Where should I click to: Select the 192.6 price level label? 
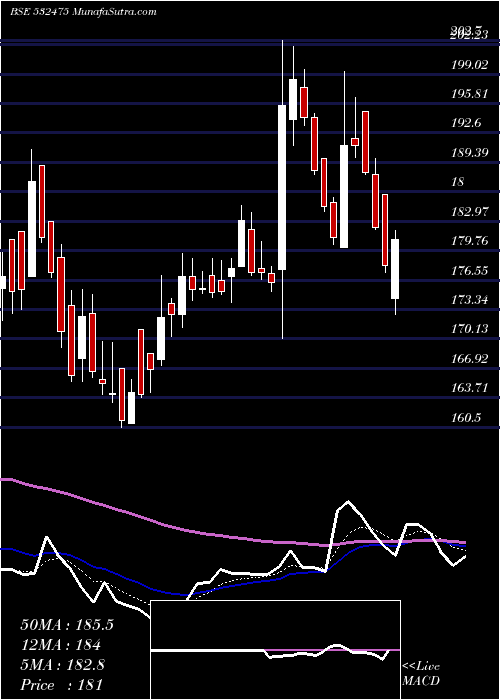pyautogui.click(x=466, y=124)
